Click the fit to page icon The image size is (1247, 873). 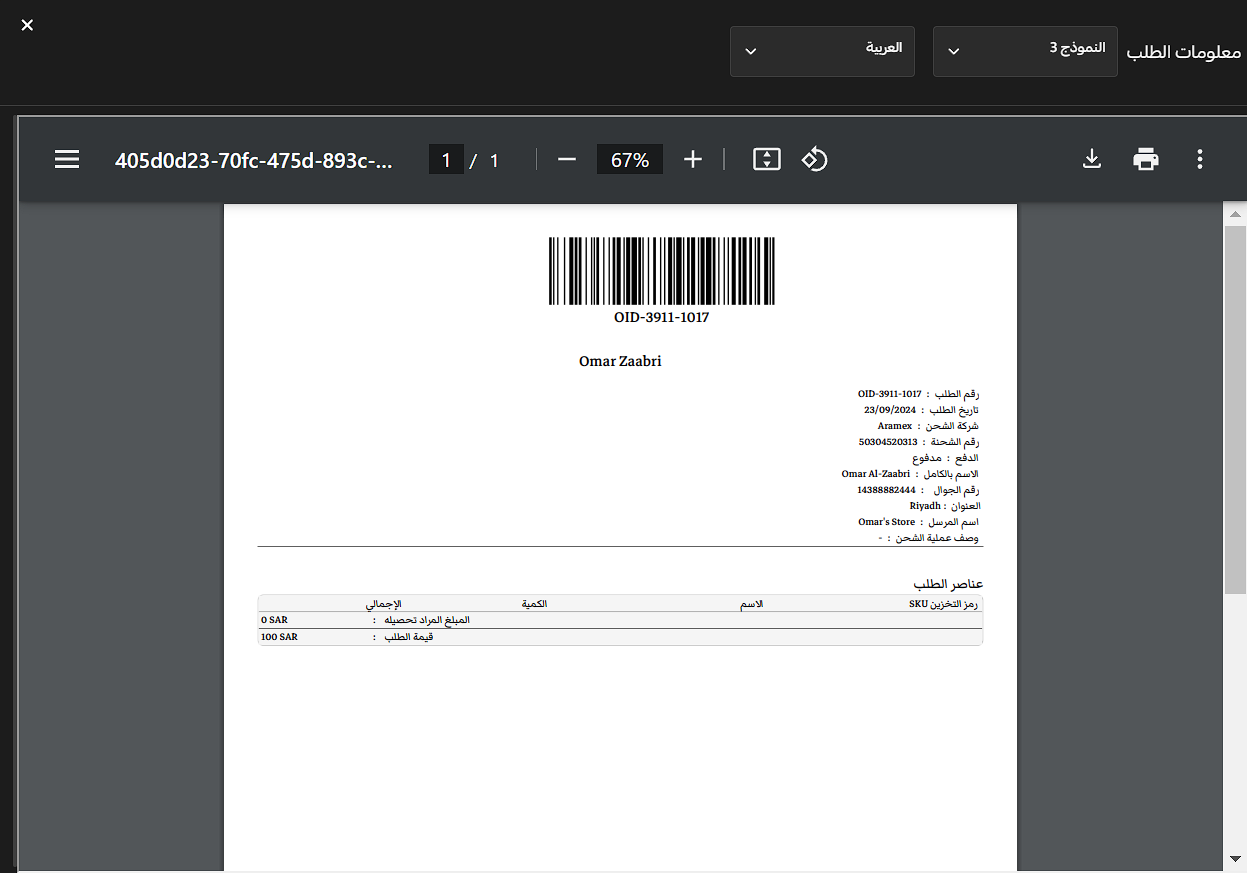pyautogui.click(x=766, y=159)
